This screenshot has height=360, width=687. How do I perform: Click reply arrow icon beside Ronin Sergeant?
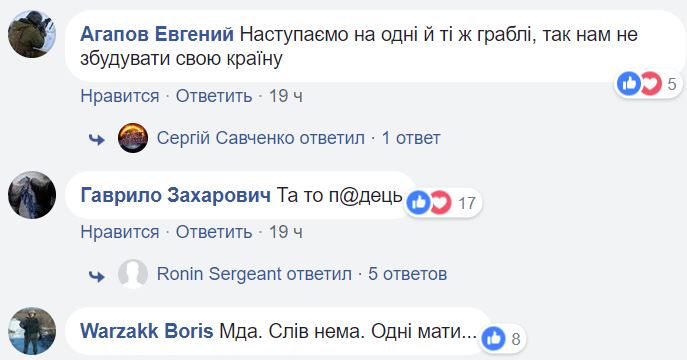(x=97, y=276)
